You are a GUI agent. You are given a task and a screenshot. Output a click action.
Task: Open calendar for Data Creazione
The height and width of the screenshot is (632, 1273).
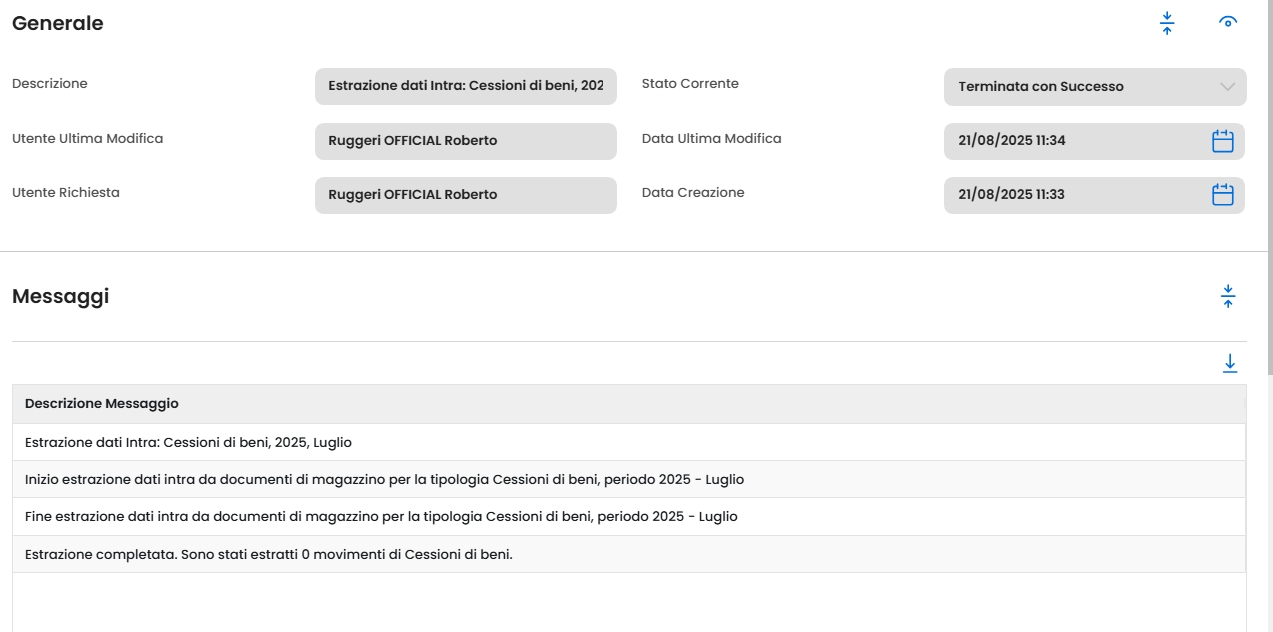(1222, 195)
